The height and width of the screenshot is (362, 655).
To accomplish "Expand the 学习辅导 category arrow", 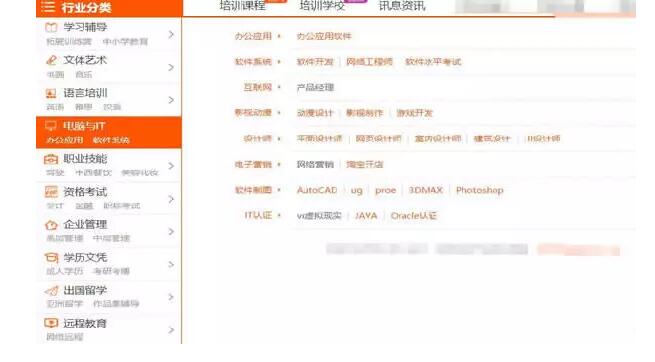I will 171,34.
